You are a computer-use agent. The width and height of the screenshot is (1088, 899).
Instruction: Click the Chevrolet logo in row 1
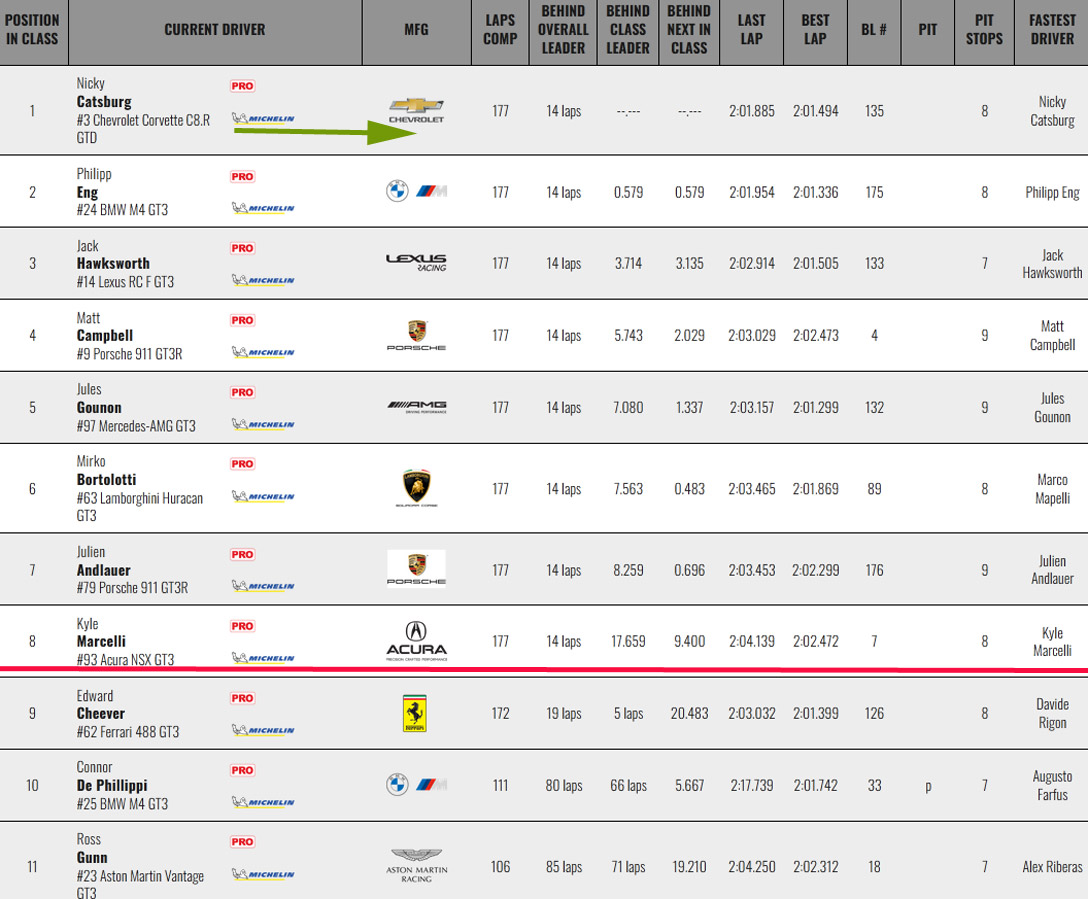tap(416, 110)
